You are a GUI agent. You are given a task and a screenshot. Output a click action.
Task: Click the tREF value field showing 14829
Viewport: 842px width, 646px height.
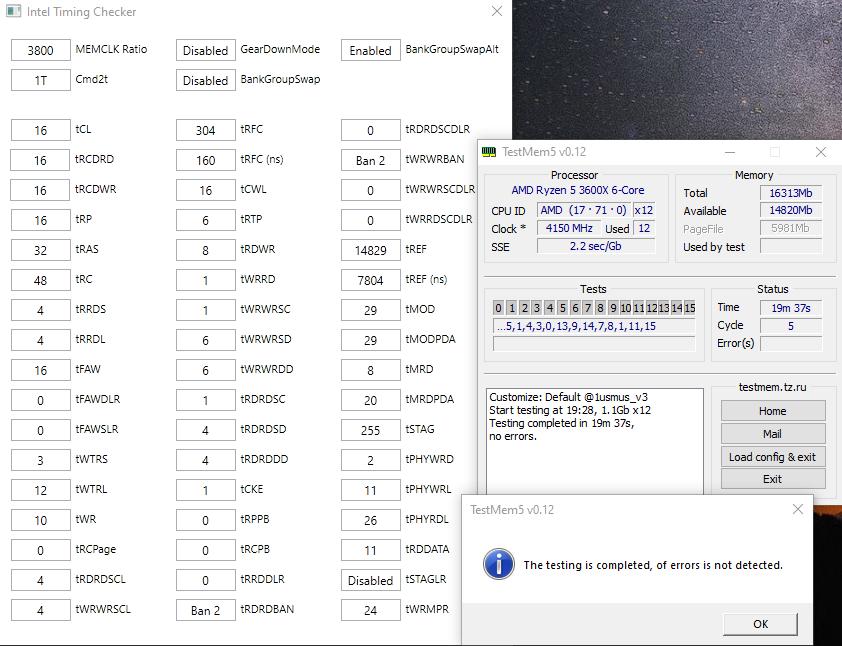click(371, 250)
